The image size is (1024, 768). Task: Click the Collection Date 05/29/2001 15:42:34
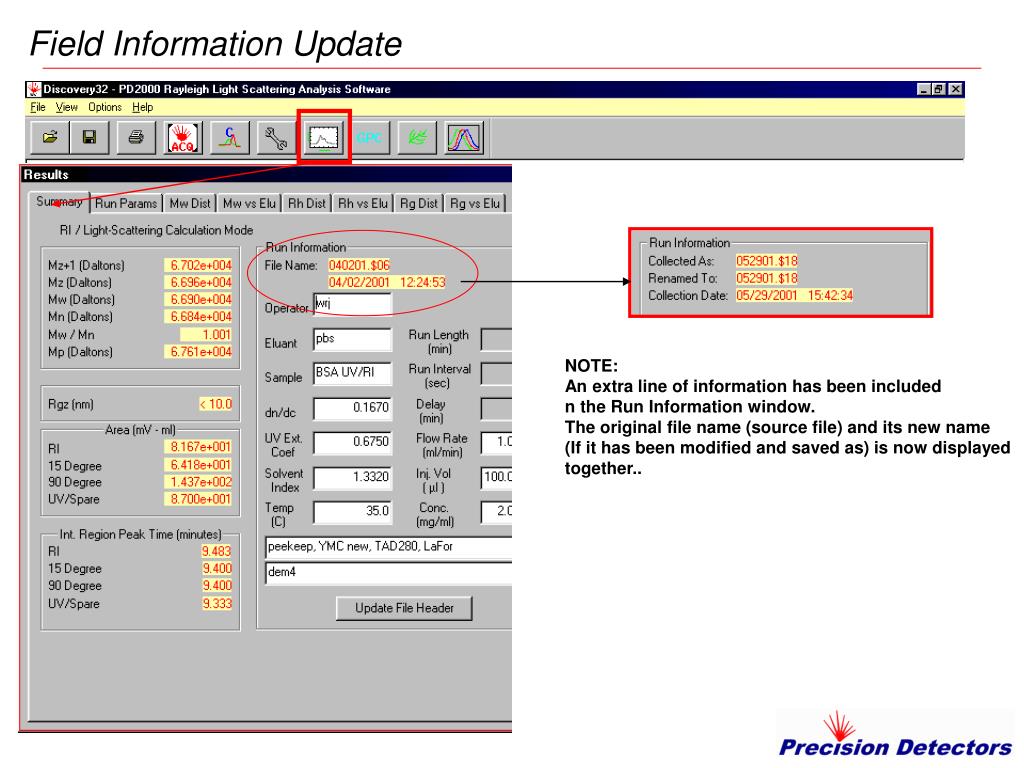(x=795, y=295)
